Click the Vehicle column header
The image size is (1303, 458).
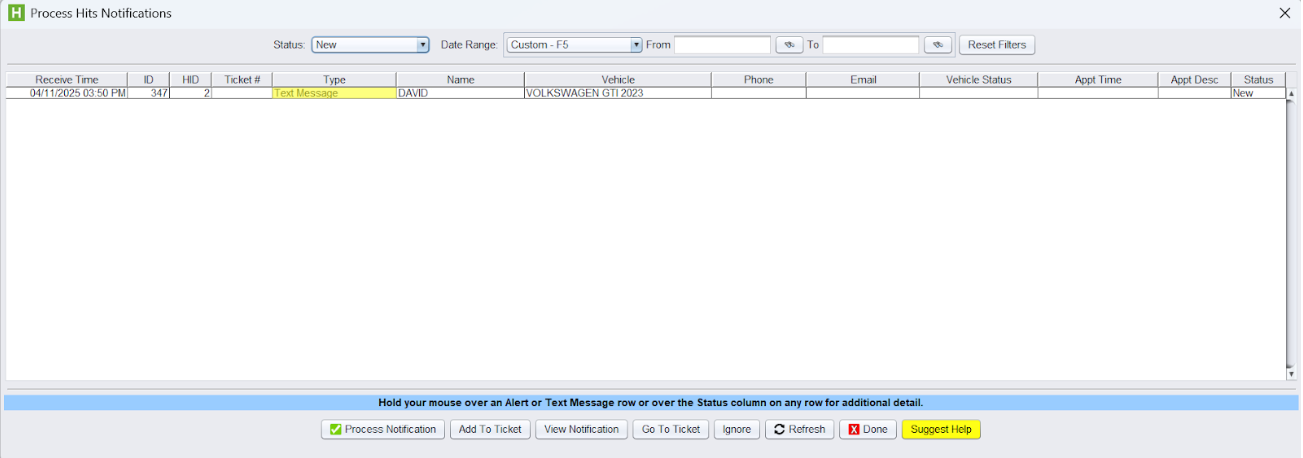click(617, 80)
